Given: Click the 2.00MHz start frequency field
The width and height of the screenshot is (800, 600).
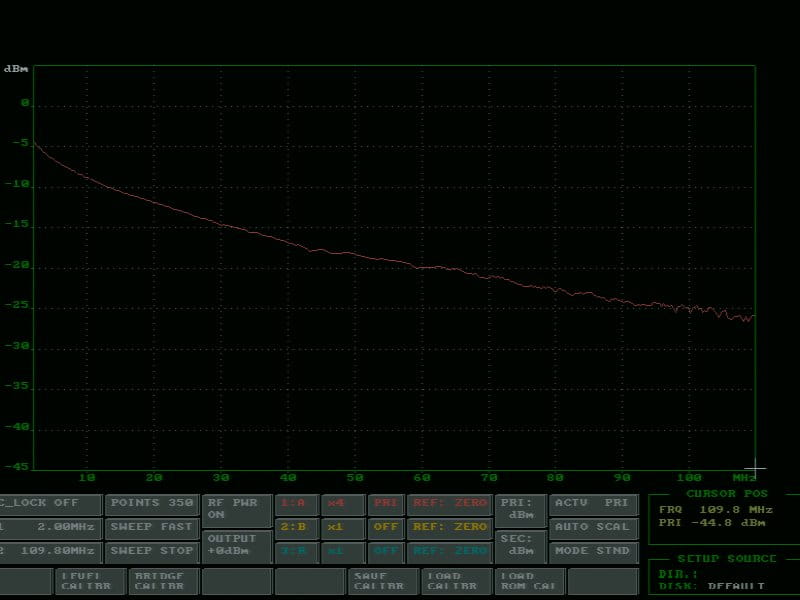Looking at the screenshot, I should coord(50,526).
